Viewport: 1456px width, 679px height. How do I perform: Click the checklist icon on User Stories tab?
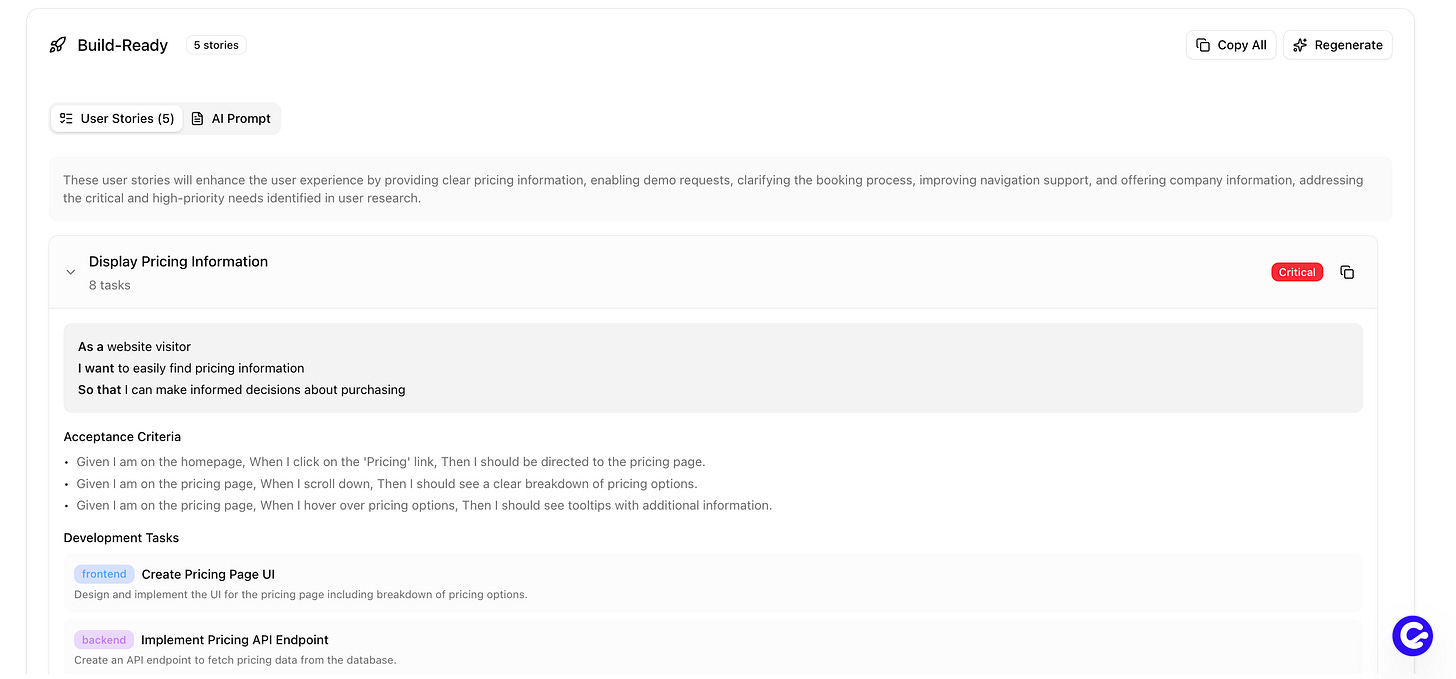click(66, 118)
